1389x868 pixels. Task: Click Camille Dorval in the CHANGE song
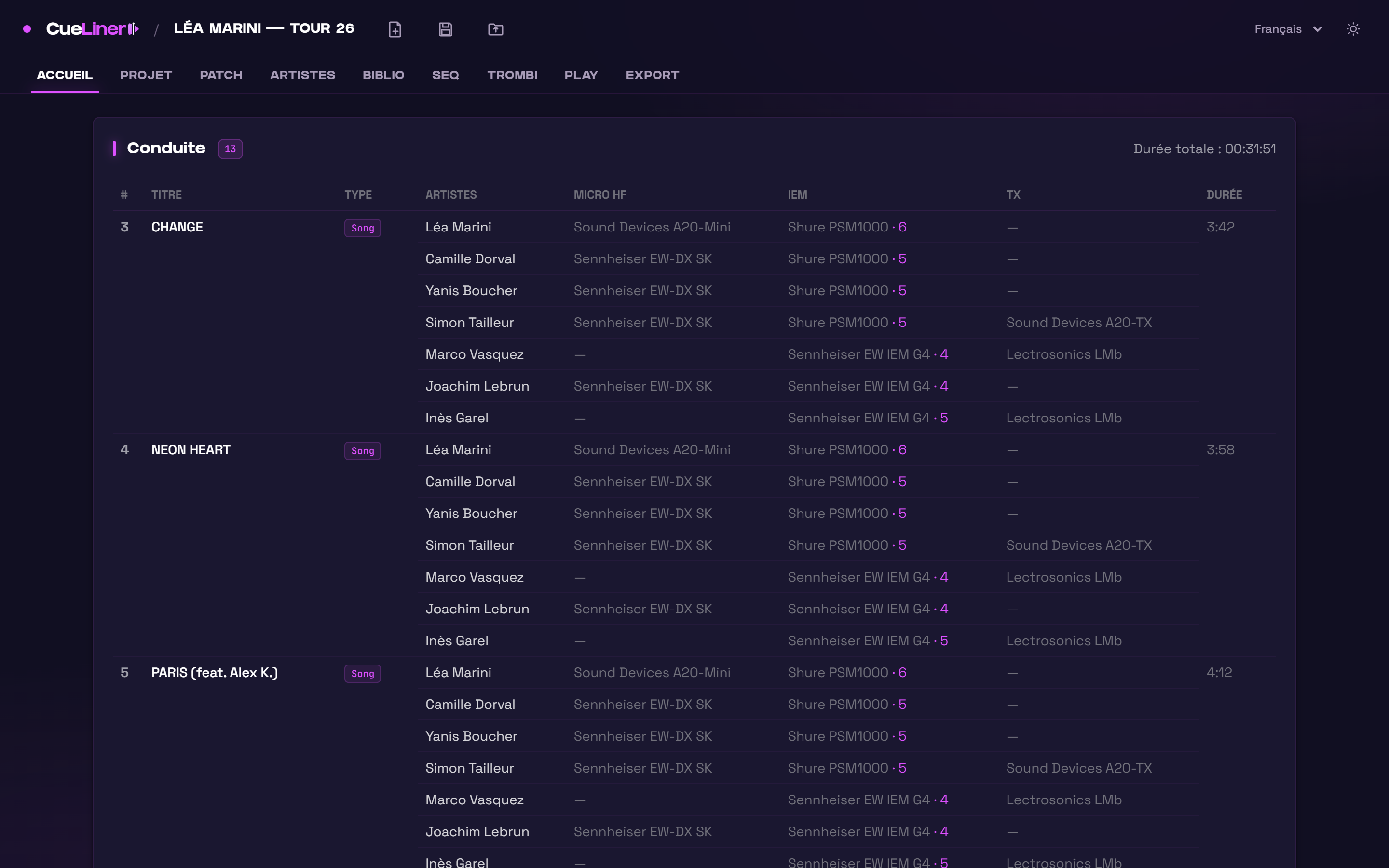(470, 259)
